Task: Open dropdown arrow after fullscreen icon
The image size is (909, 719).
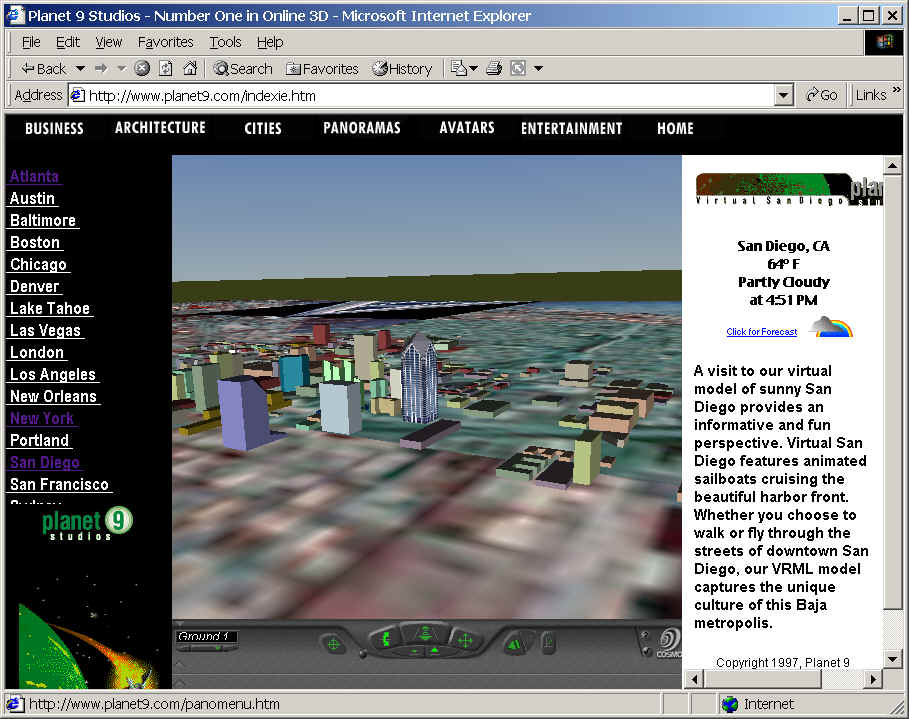Action: [539, 69]
